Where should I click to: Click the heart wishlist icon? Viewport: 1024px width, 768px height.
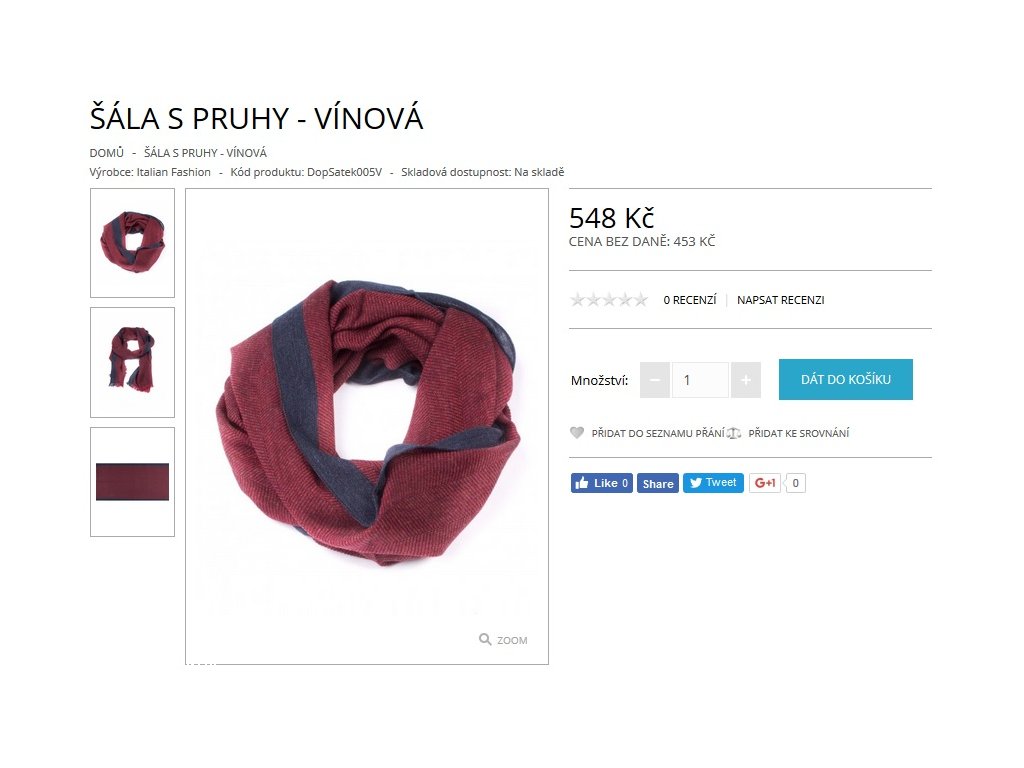[x=577, y=432]
